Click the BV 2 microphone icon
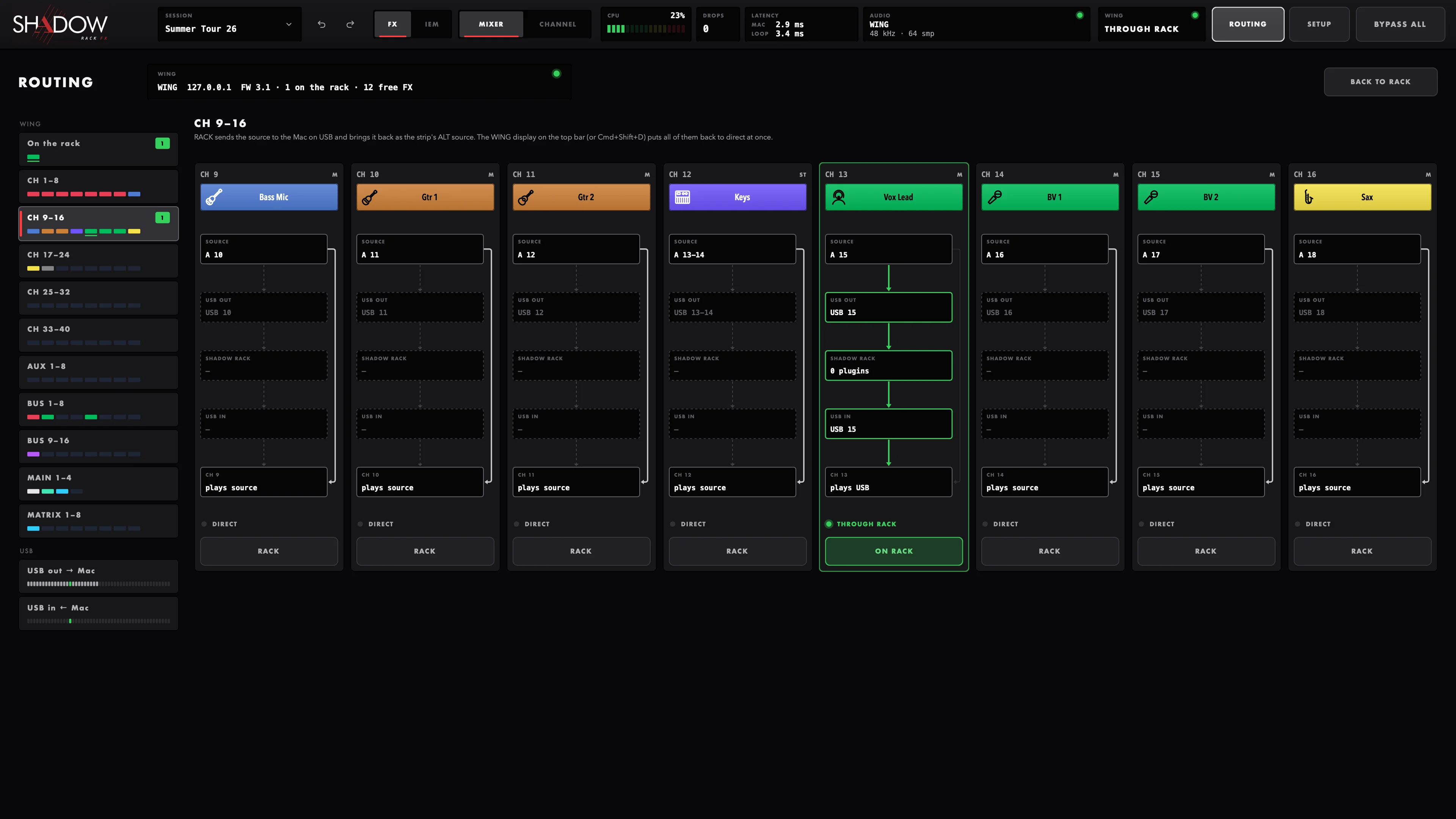 point(1151,197)
